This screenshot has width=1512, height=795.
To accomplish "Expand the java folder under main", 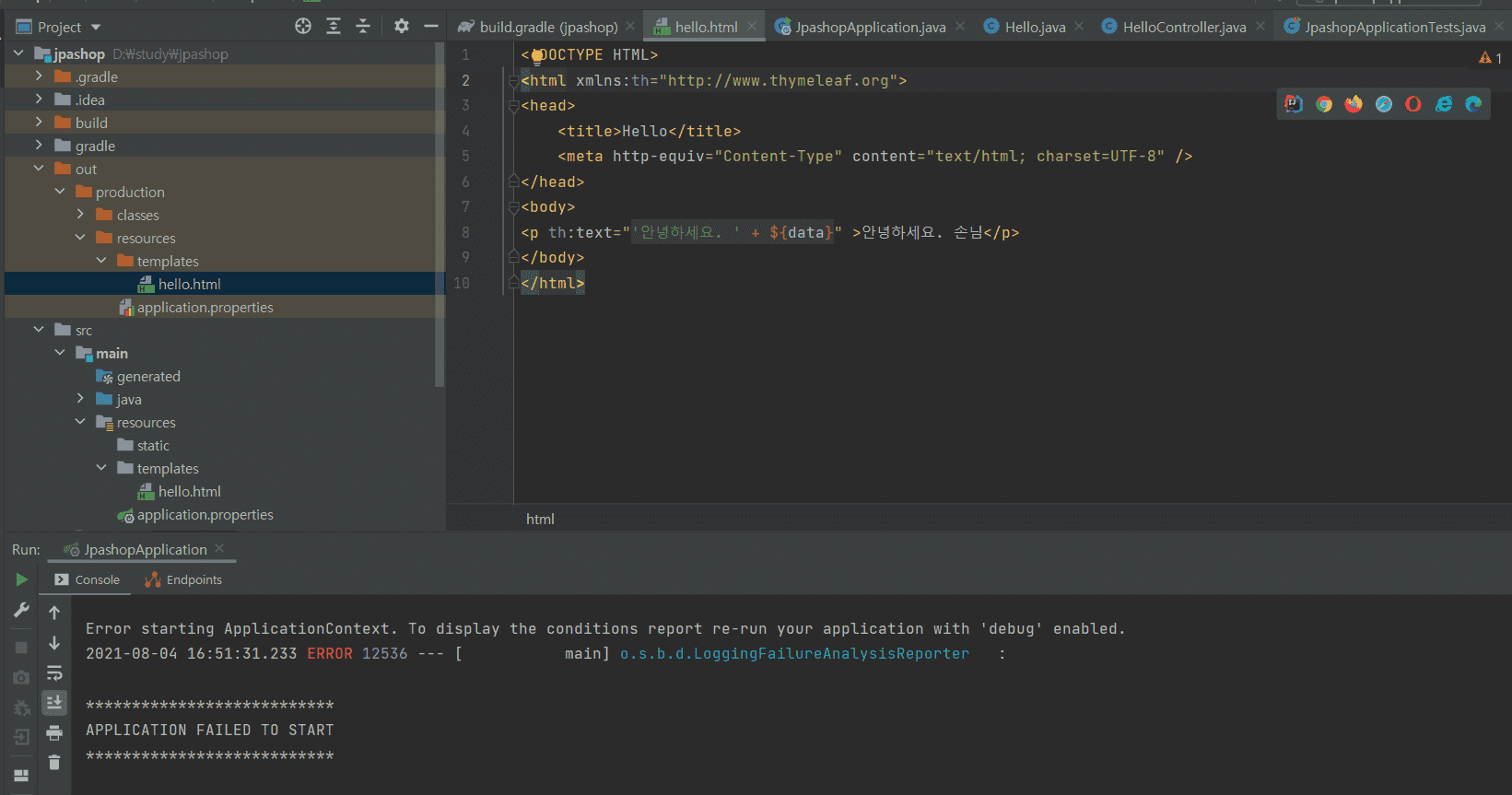I will [80, 399].
